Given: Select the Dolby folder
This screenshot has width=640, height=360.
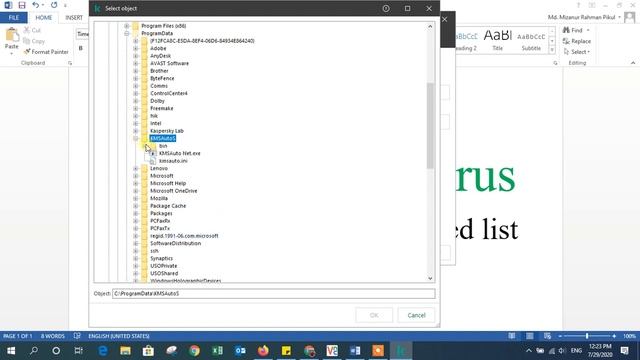Looking at the screenshot, I should tap(157, 101).
